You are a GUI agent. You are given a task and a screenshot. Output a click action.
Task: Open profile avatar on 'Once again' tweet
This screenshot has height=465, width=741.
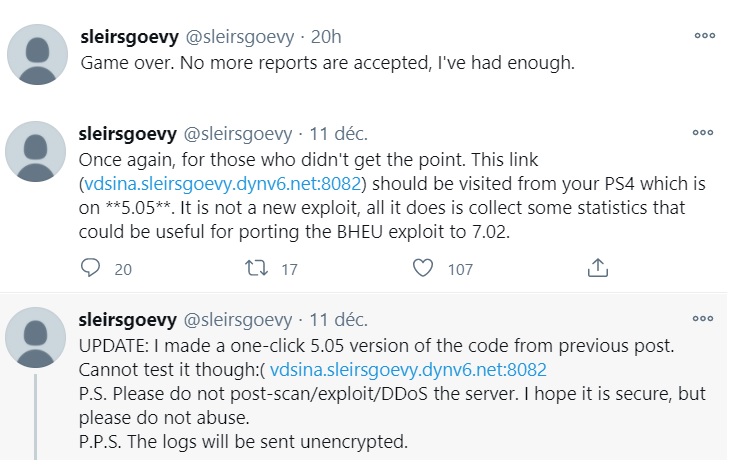pos(35,152)
